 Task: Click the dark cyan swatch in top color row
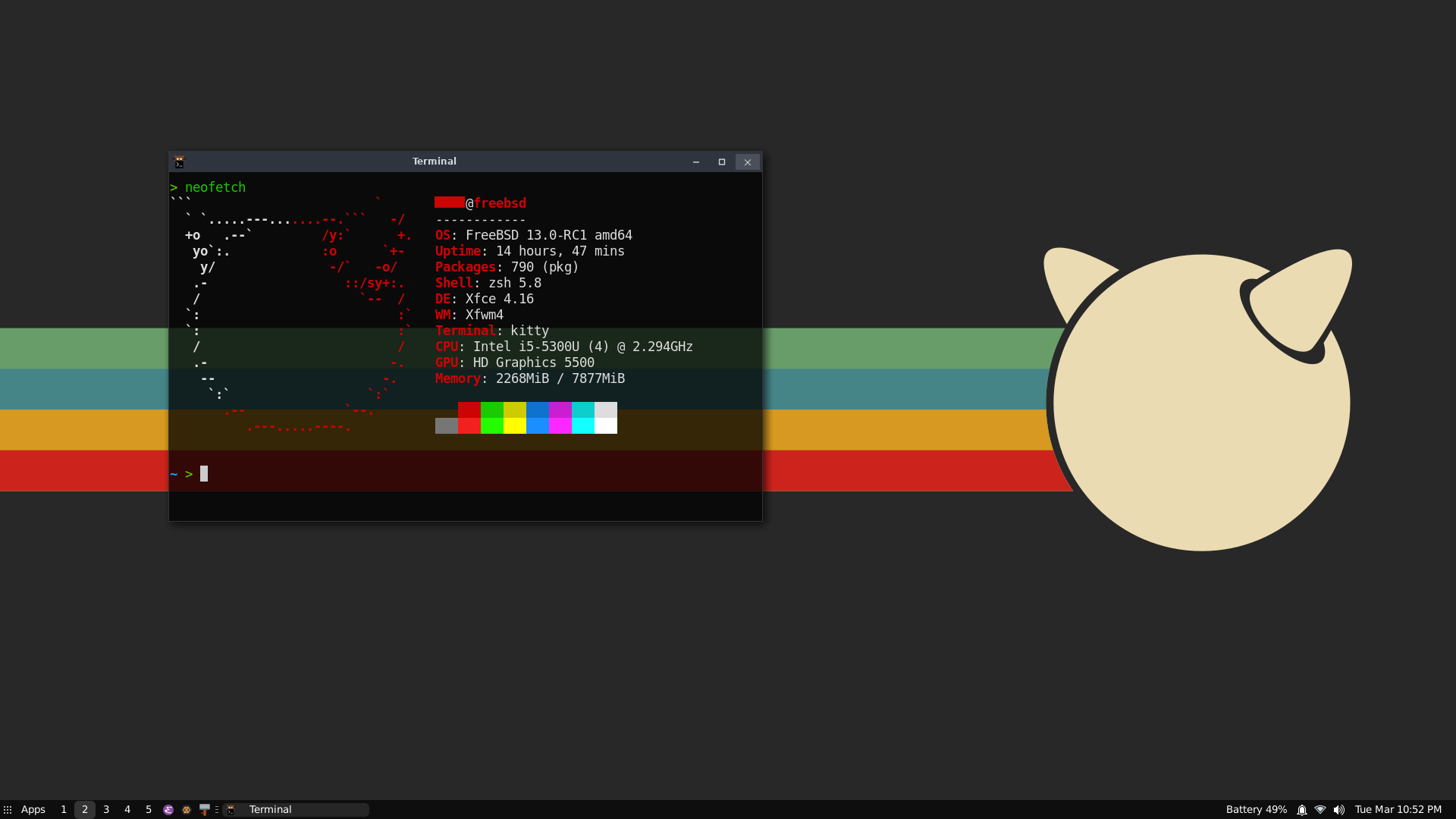[x=583, y=409]
